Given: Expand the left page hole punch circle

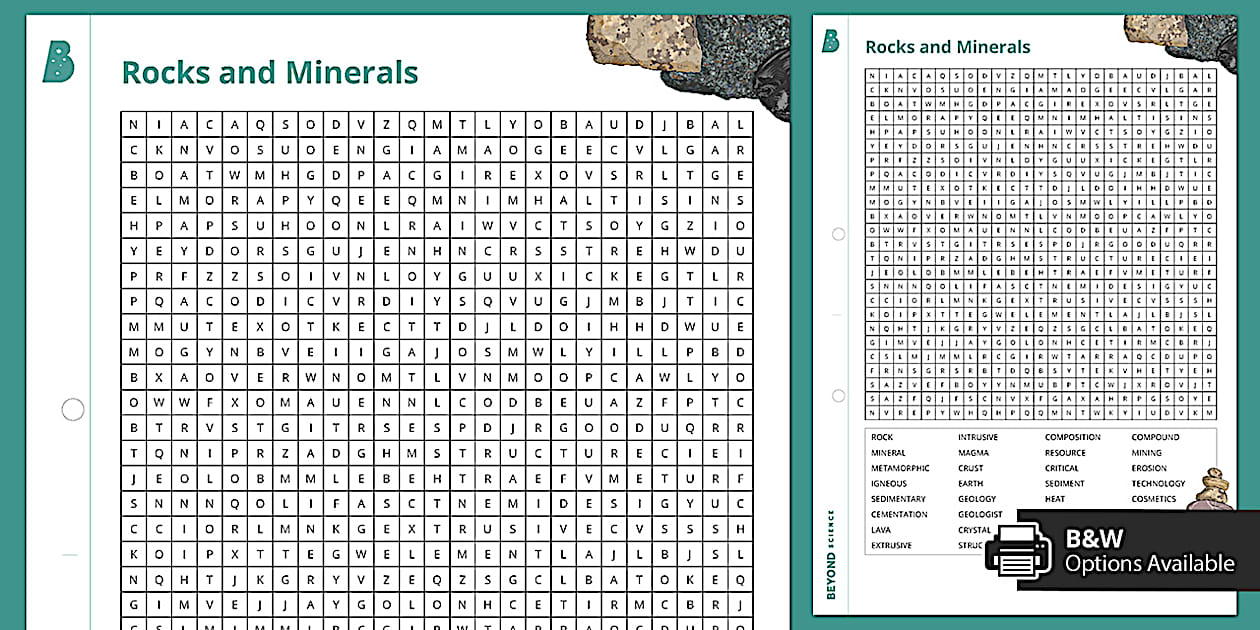Looking at the screenshot, I should coord(71,409).
